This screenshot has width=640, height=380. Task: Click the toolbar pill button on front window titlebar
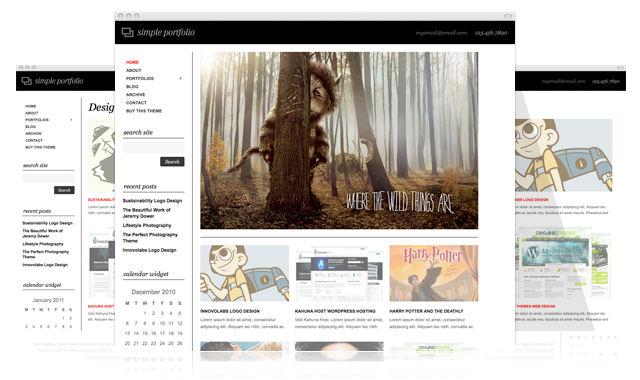point(508,16)
